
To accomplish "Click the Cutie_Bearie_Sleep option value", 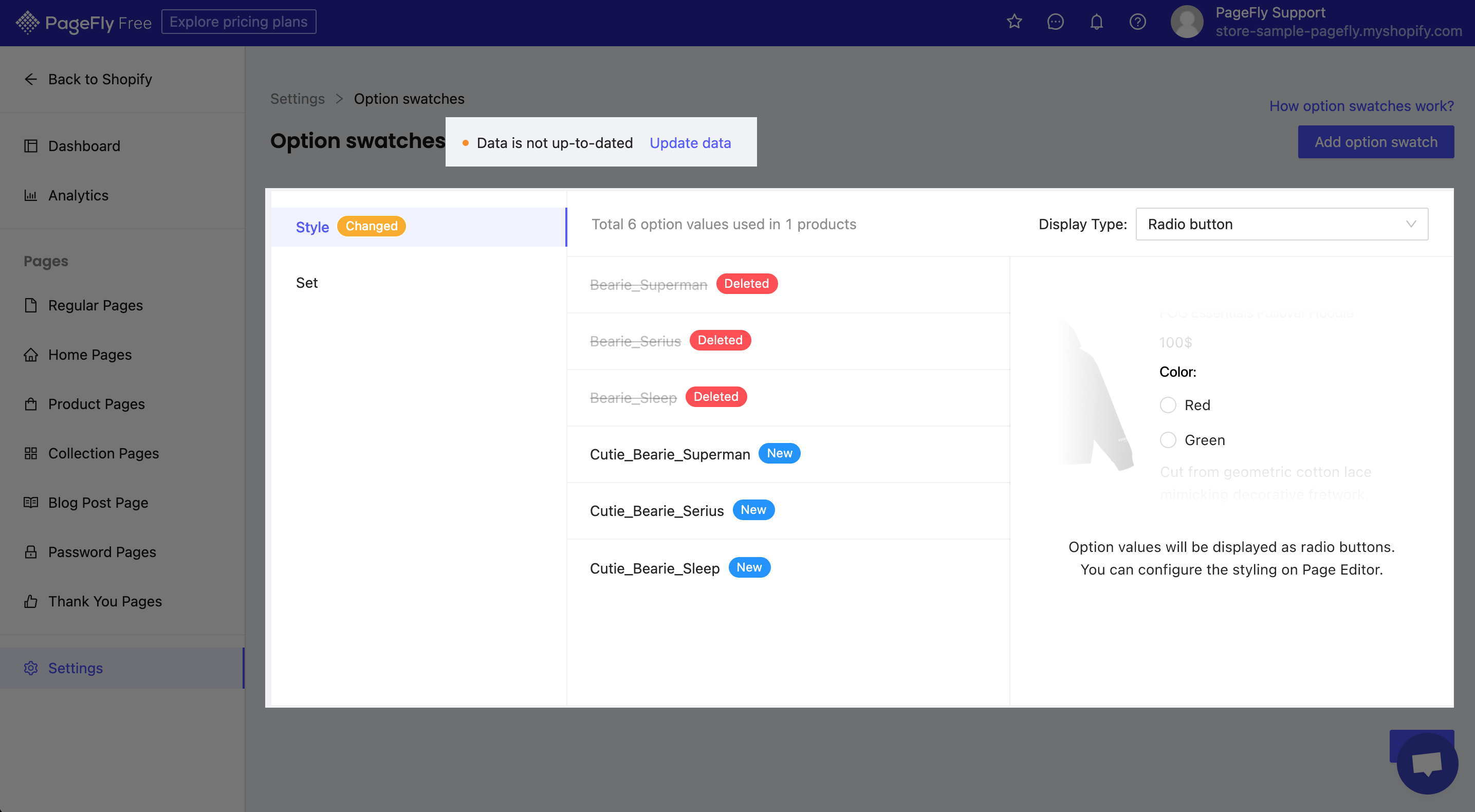I will coord(654,568).
